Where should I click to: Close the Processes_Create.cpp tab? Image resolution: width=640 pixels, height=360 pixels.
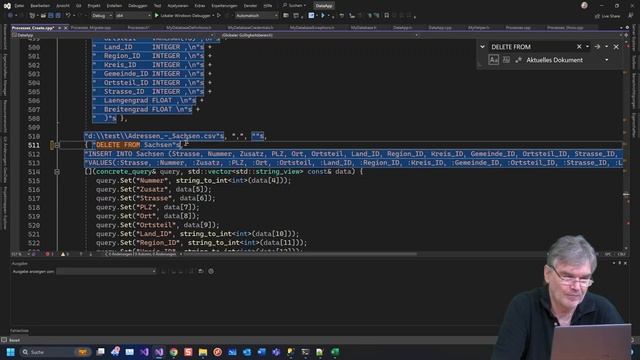(x=66, y=28)
